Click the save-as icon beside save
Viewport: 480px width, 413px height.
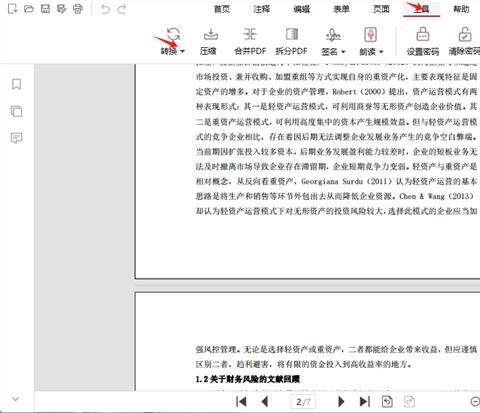click(x=62, y=9)
